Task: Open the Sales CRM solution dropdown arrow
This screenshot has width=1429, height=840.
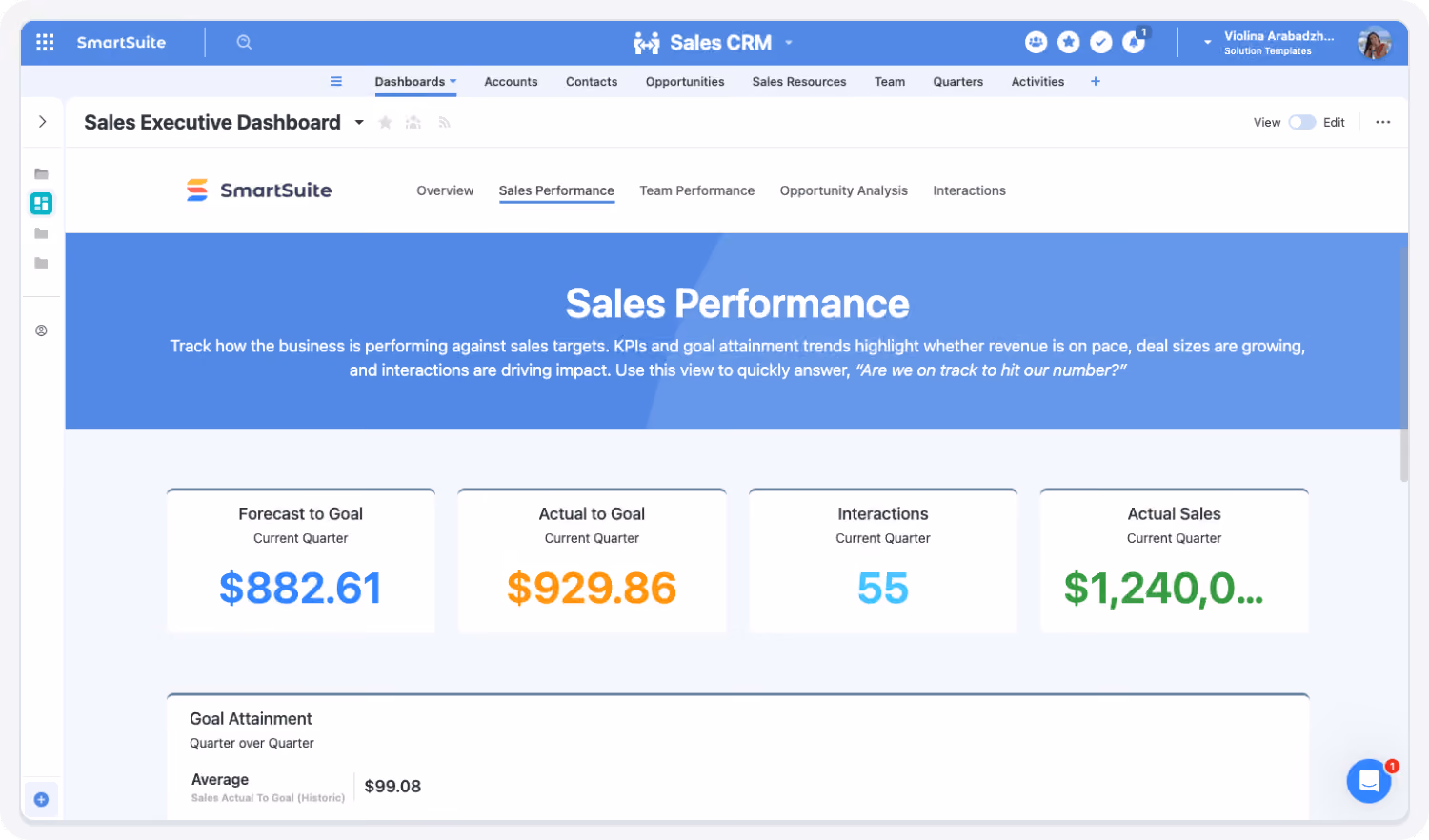Action: (x=789, y=43)
